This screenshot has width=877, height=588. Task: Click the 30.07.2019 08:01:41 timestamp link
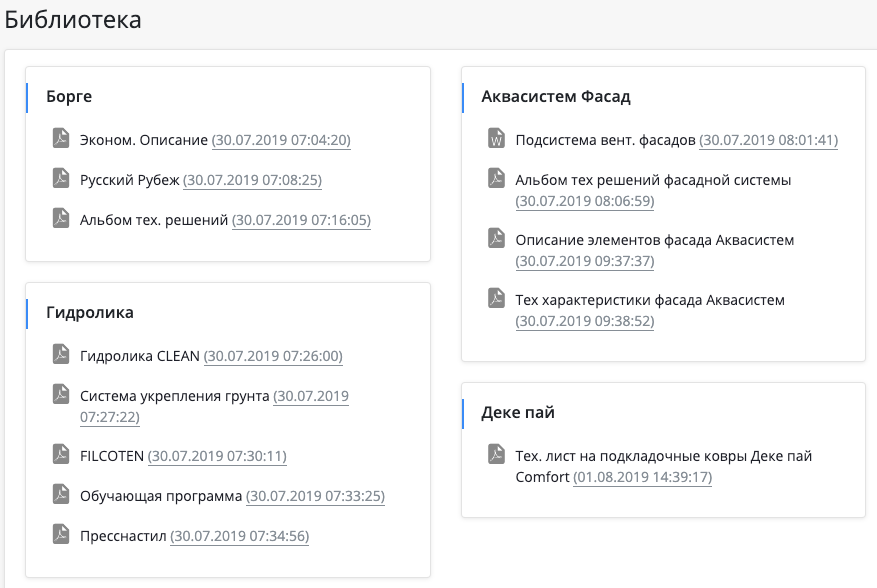[x=768, y=140]
